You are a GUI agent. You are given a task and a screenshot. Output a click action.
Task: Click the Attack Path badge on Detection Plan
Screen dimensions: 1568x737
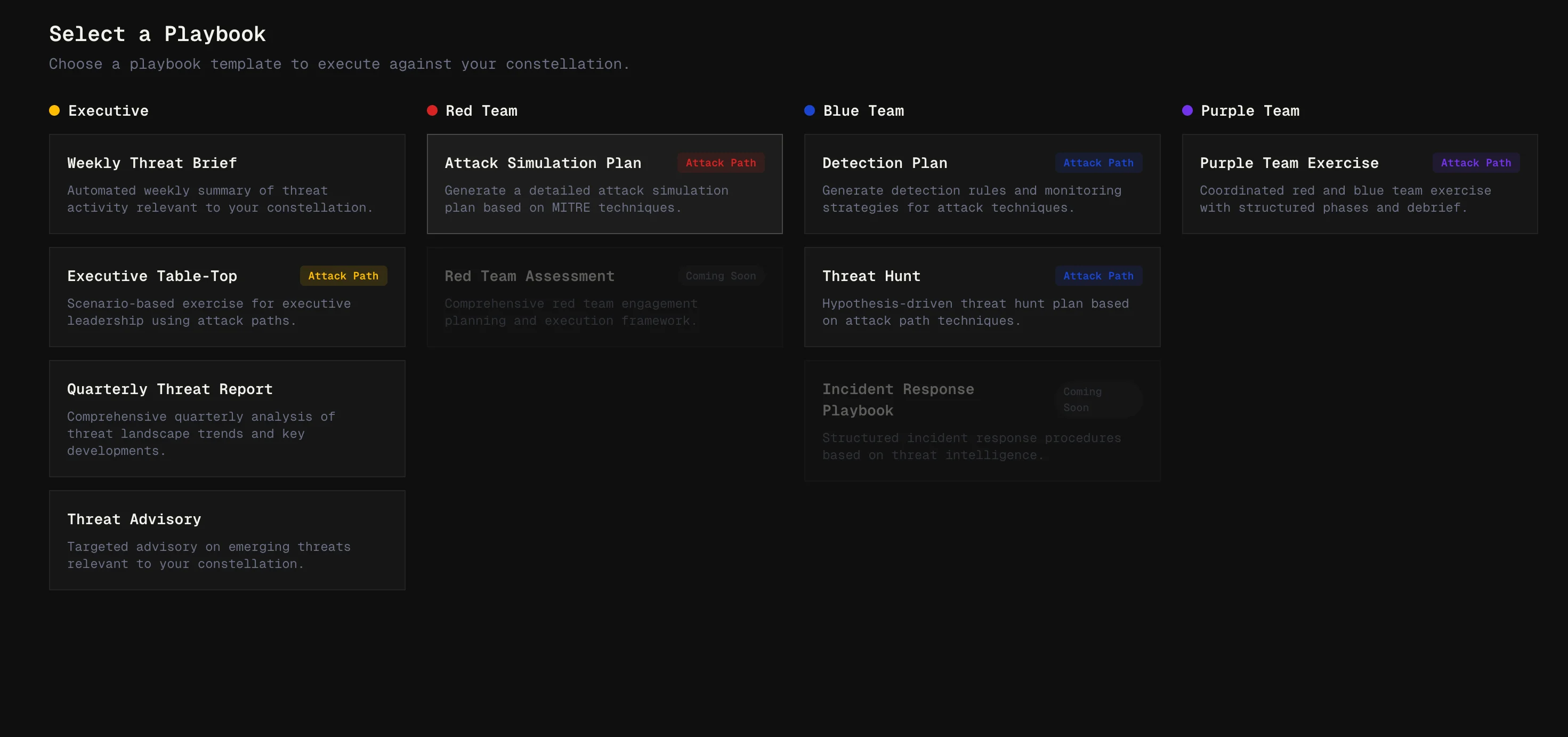(1098, 163)
